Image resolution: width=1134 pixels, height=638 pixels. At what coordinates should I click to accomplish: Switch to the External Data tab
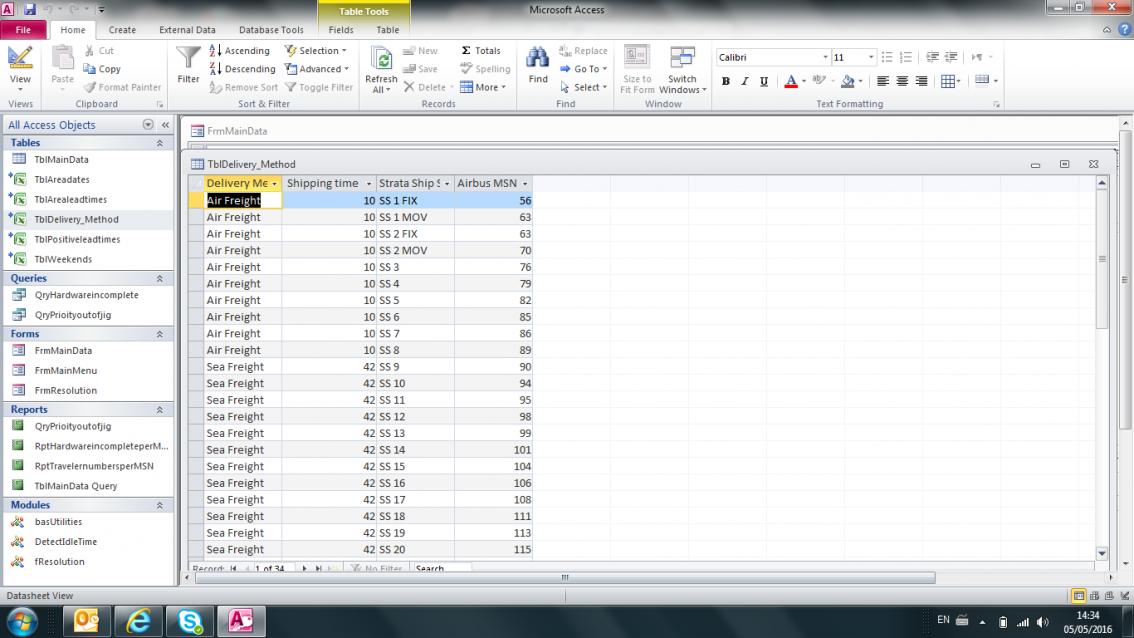(x=187, y=30)
